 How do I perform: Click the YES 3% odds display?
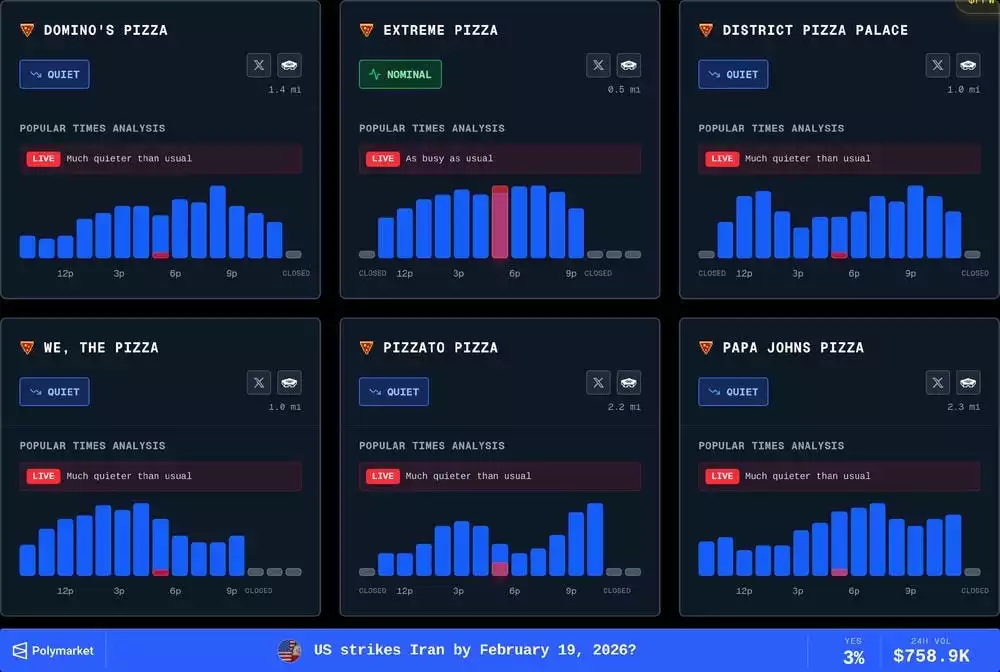click(x=854, y=651)
